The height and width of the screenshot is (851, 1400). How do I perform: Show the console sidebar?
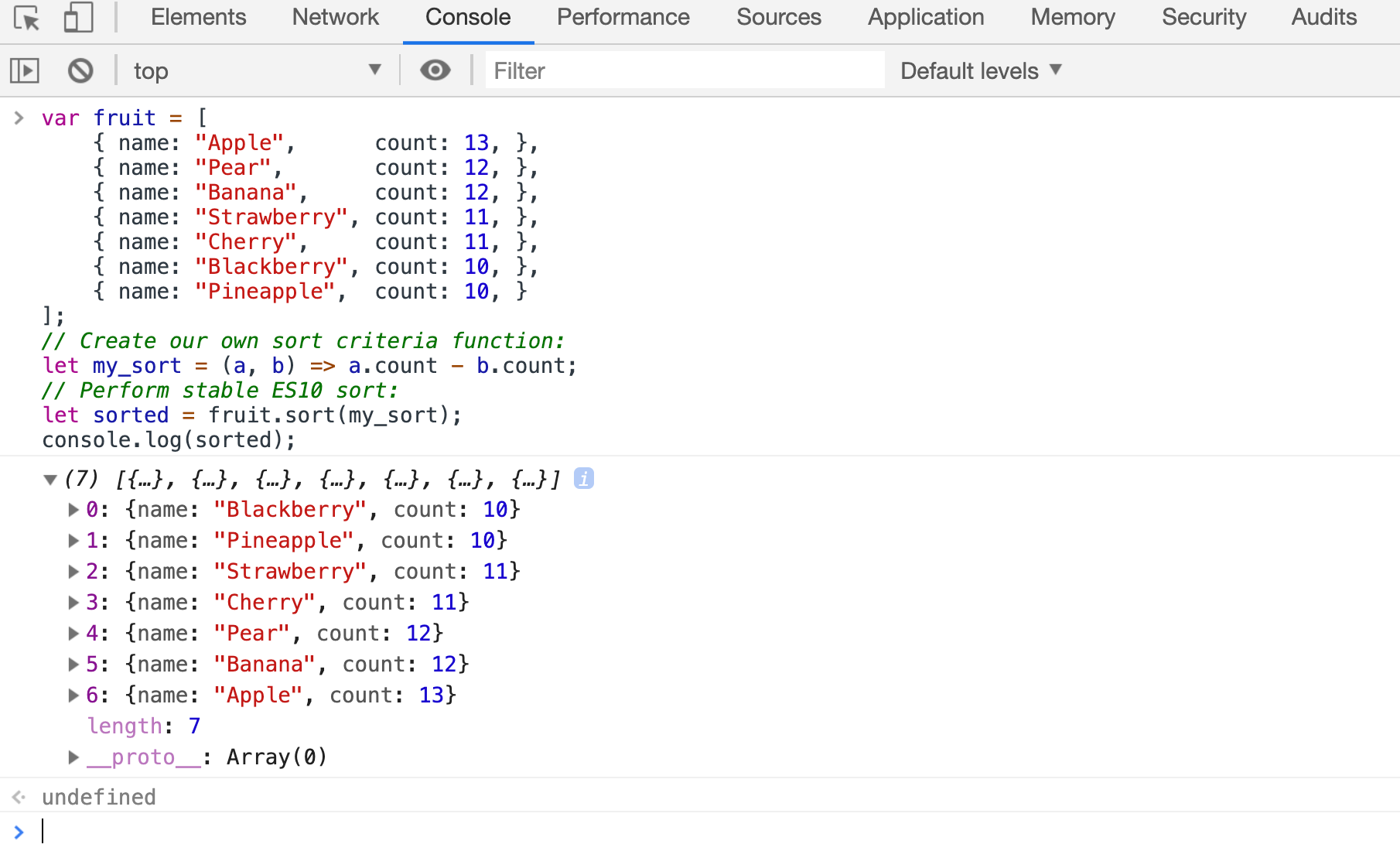pyautogui.click(x=25, y=71)
